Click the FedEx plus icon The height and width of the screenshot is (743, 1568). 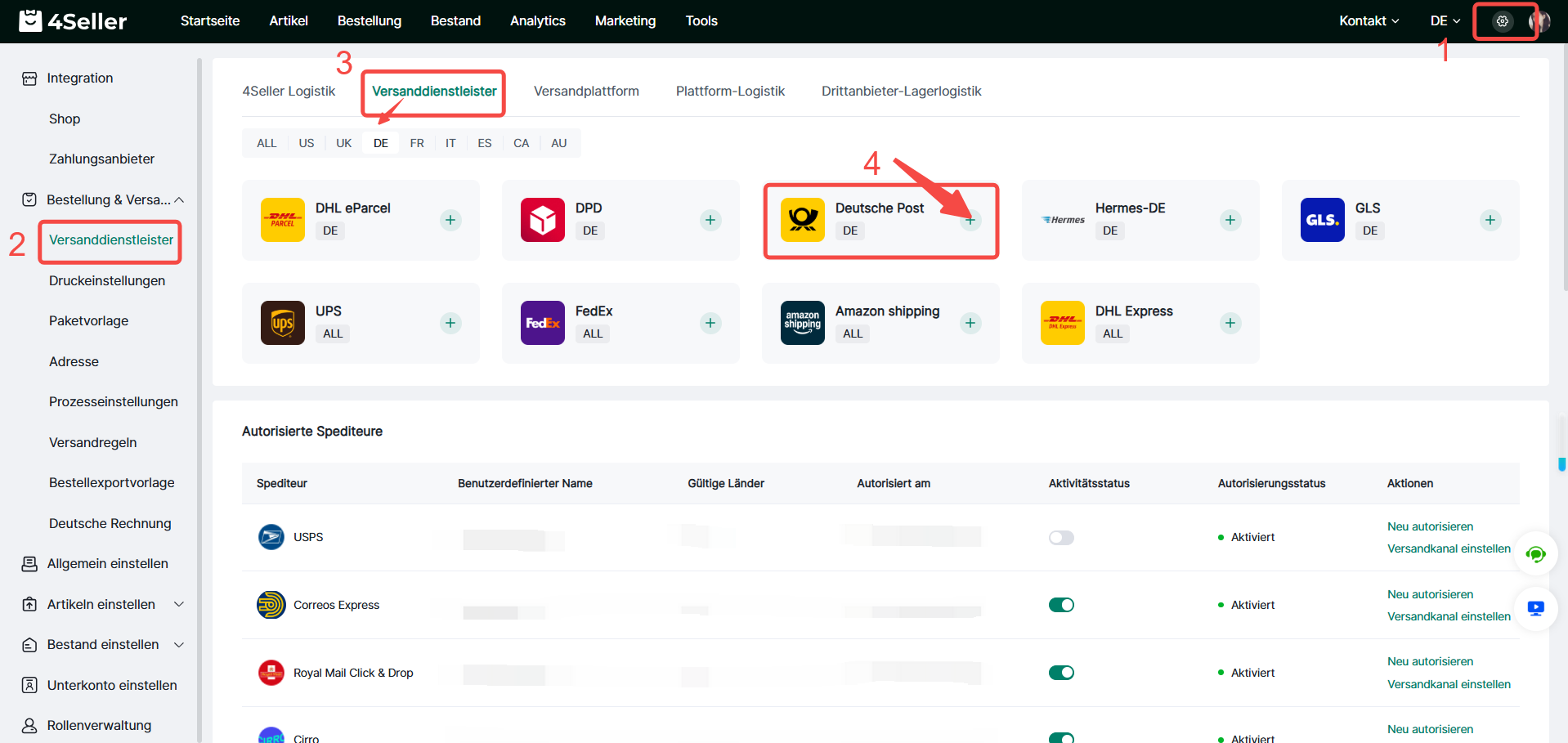(710, 323)
